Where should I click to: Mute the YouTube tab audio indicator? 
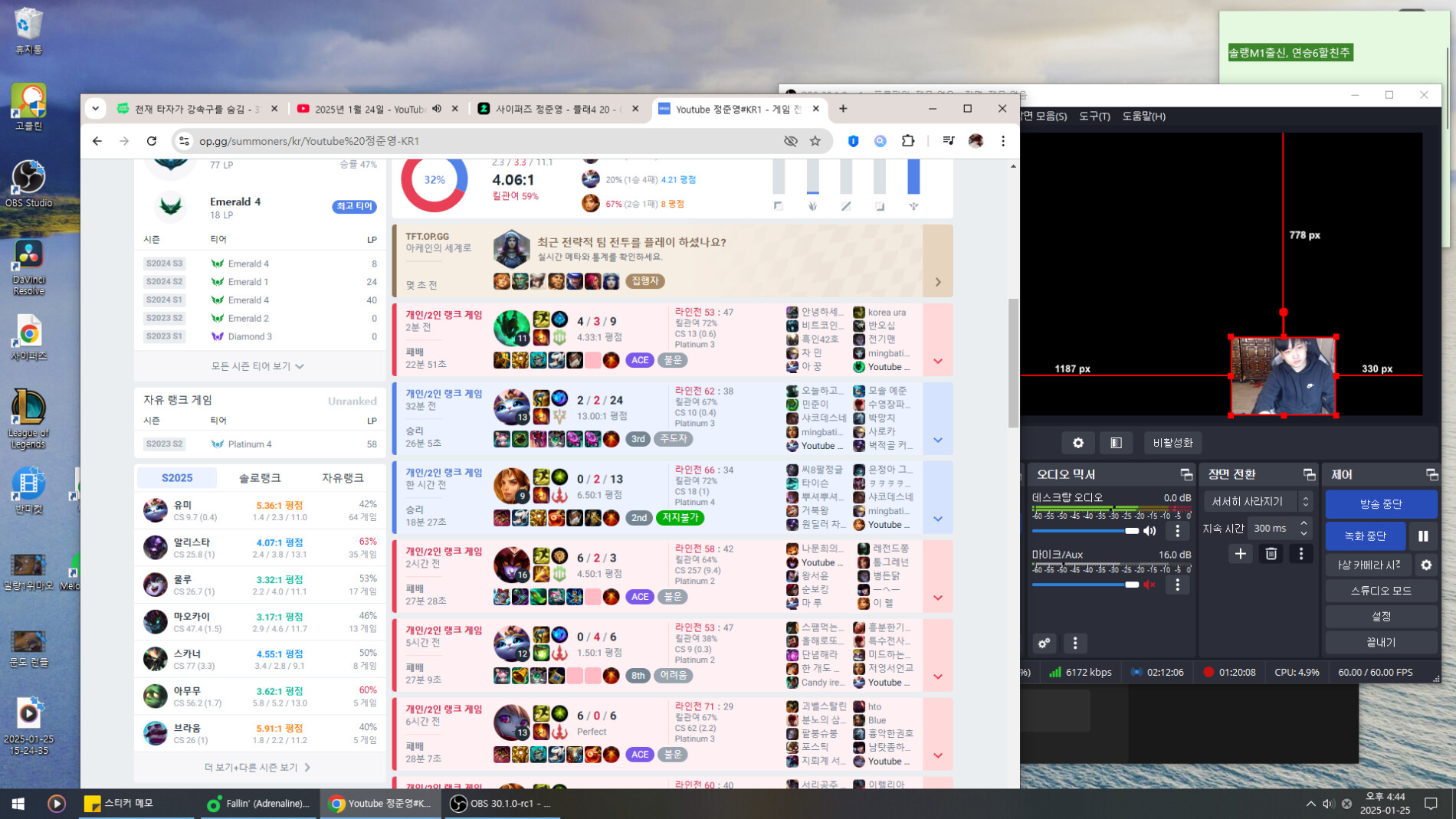pos(437,109)
